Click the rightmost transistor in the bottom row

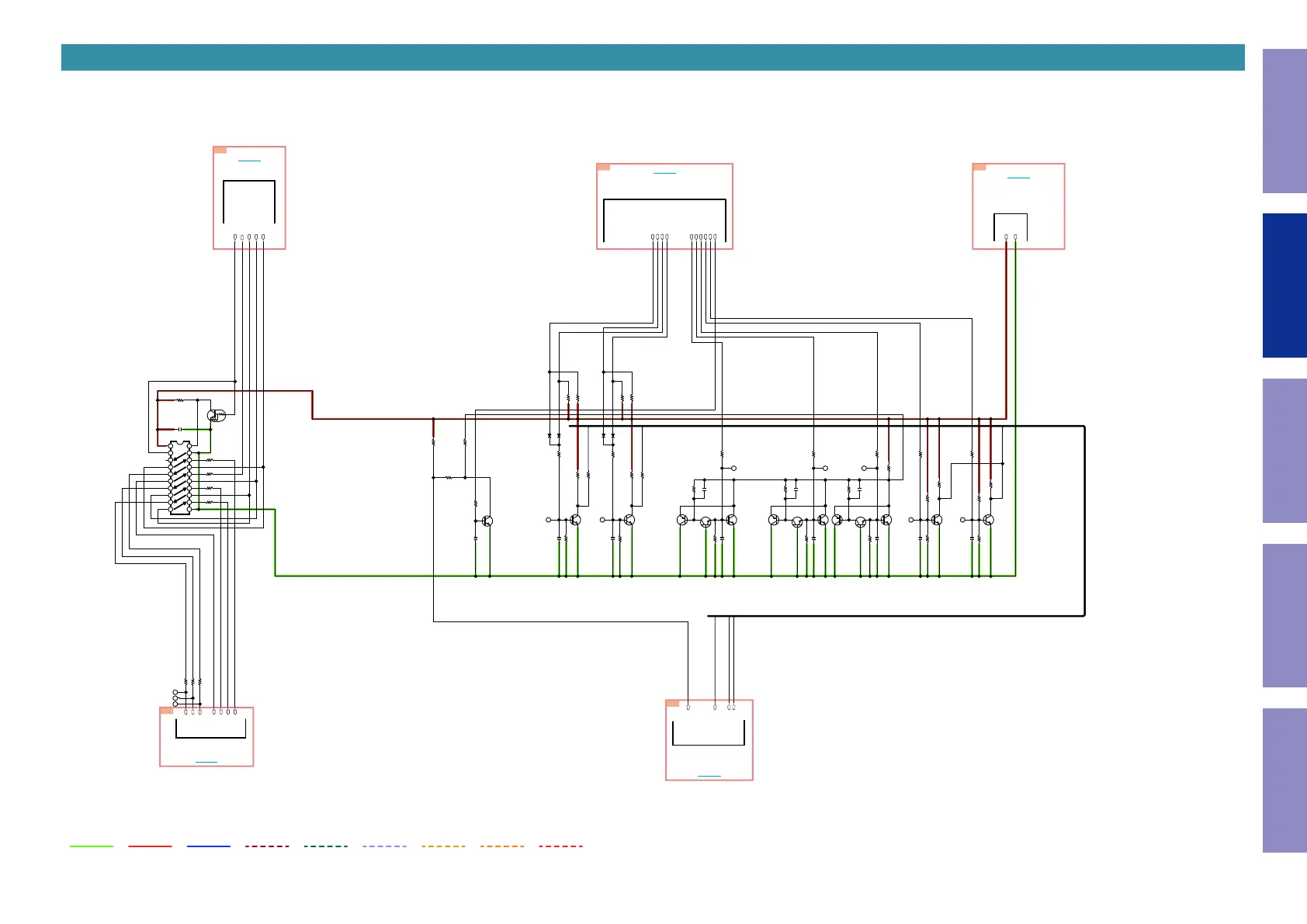point(988,520)
